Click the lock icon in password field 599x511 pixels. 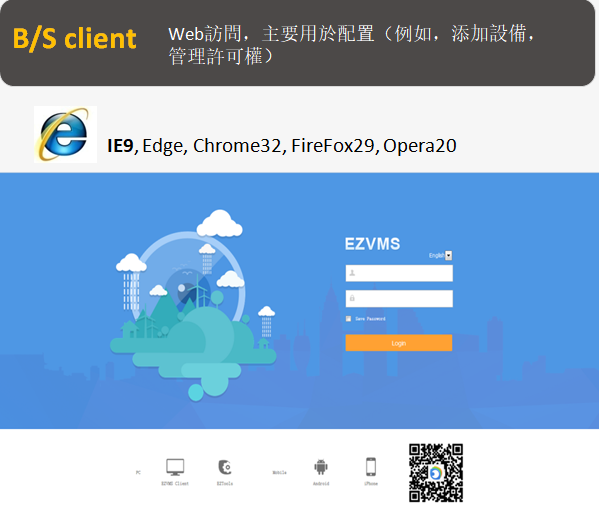[x=352, y=298]
